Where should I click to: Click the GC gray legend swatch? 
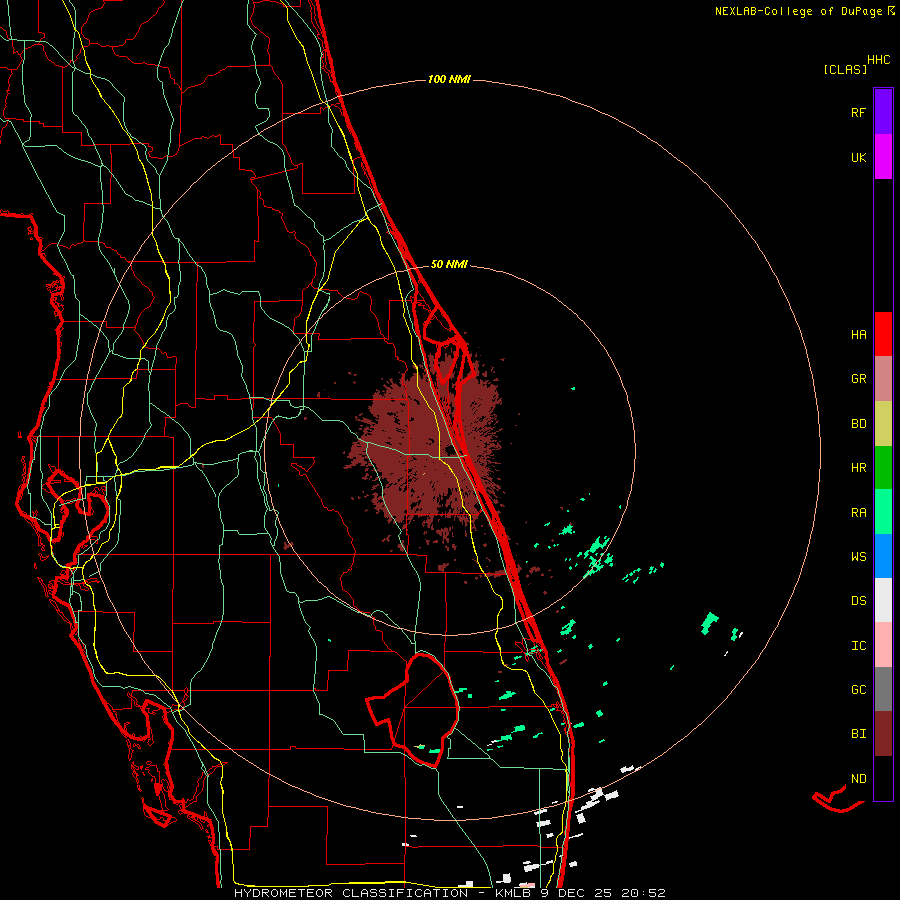coord(883,689)
